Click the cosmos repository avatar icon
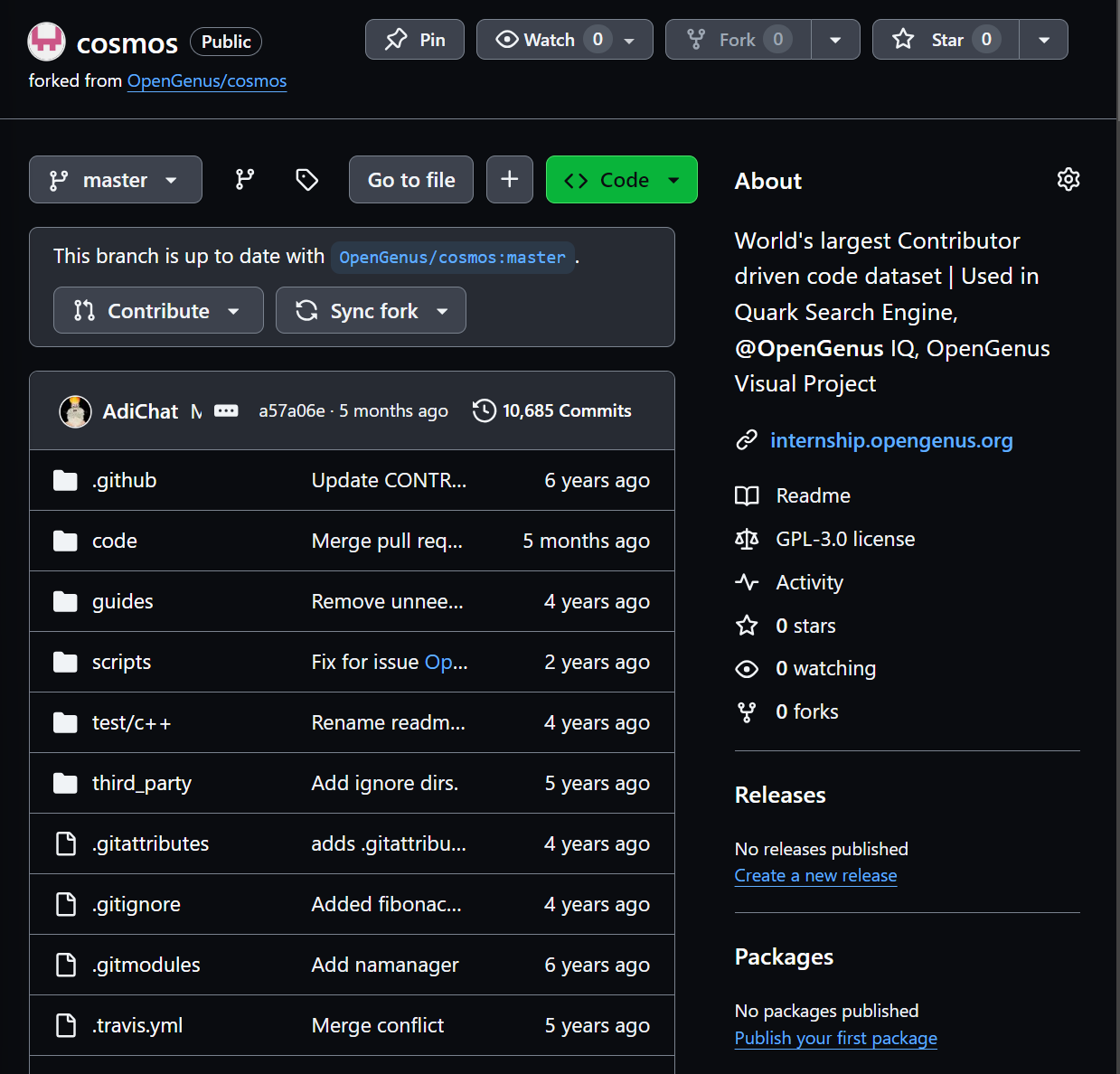The width and height of the screenshot is (1120, 1074). click(x=47, y=41)
